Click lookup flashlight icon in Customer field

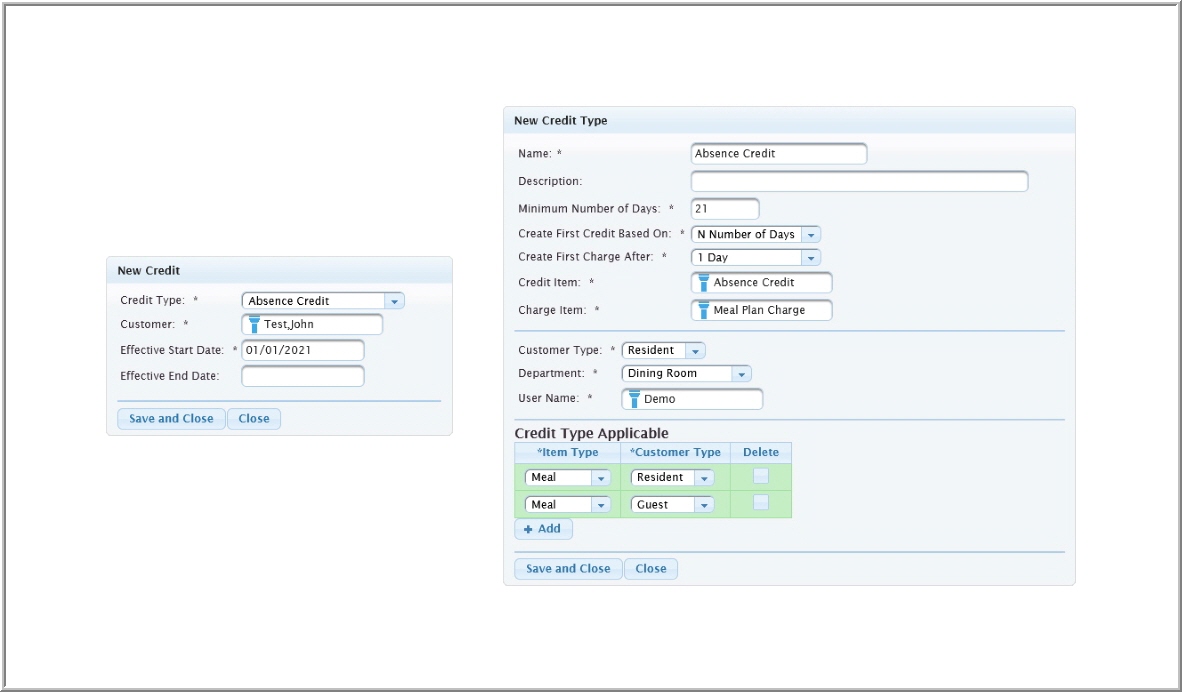click(x=254, y=324)
